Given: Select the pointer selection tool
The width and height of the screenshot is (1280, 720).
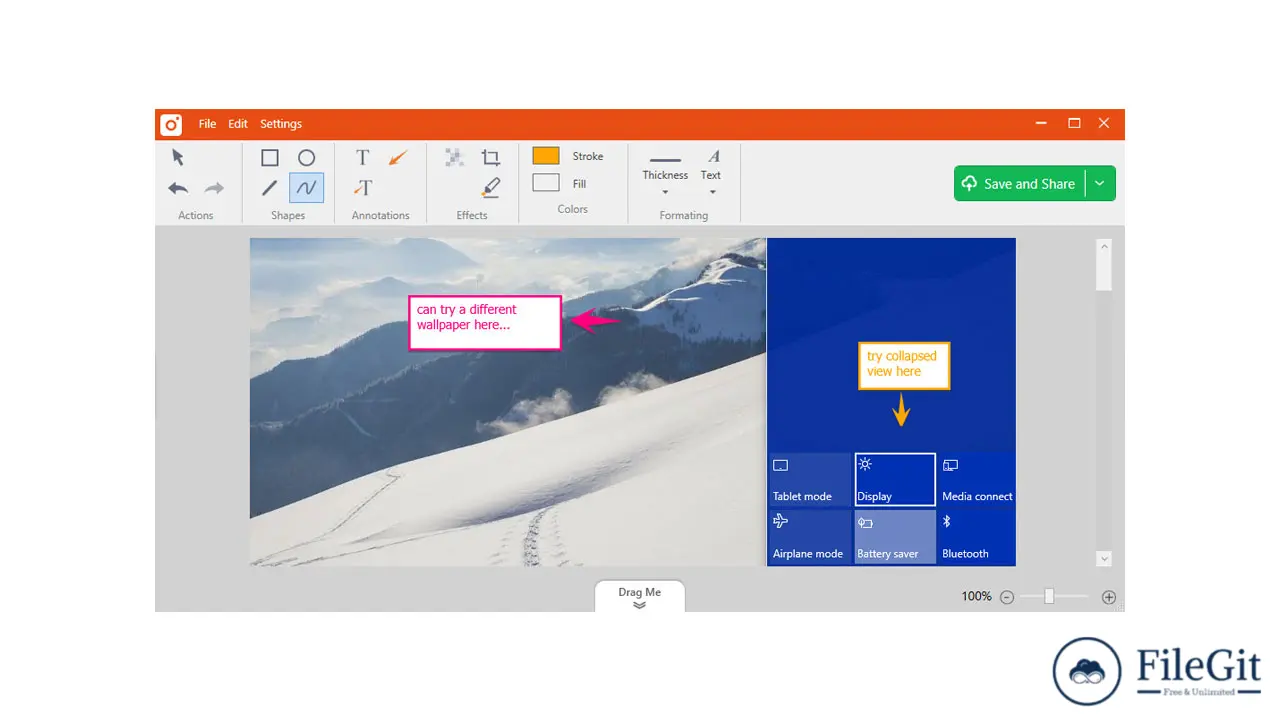Looking at the screenshot, I should click(x=178, y=157).
